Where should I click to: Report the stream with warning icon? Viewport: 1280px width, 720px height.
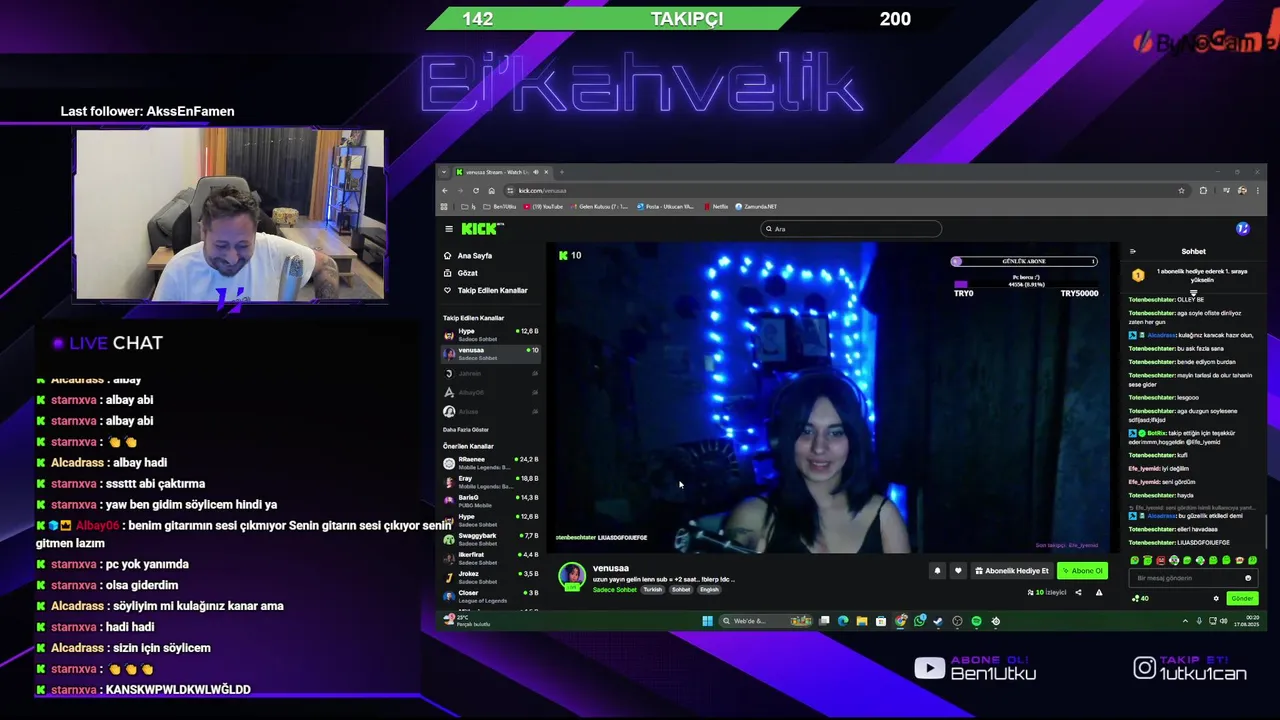click(1099, 592)
